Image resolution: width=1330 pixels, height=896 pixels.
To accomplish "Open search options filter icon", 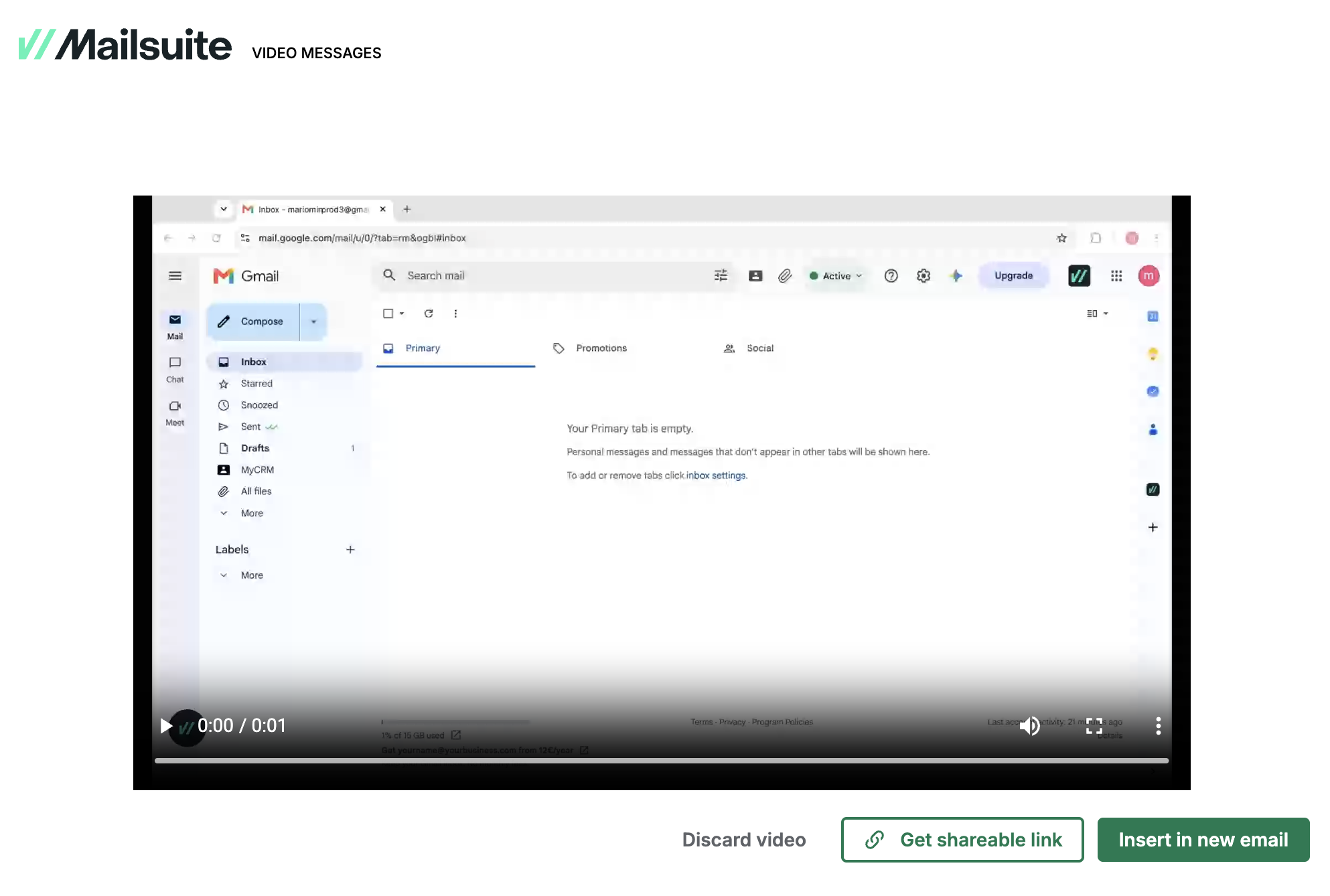I will point(721,275).
